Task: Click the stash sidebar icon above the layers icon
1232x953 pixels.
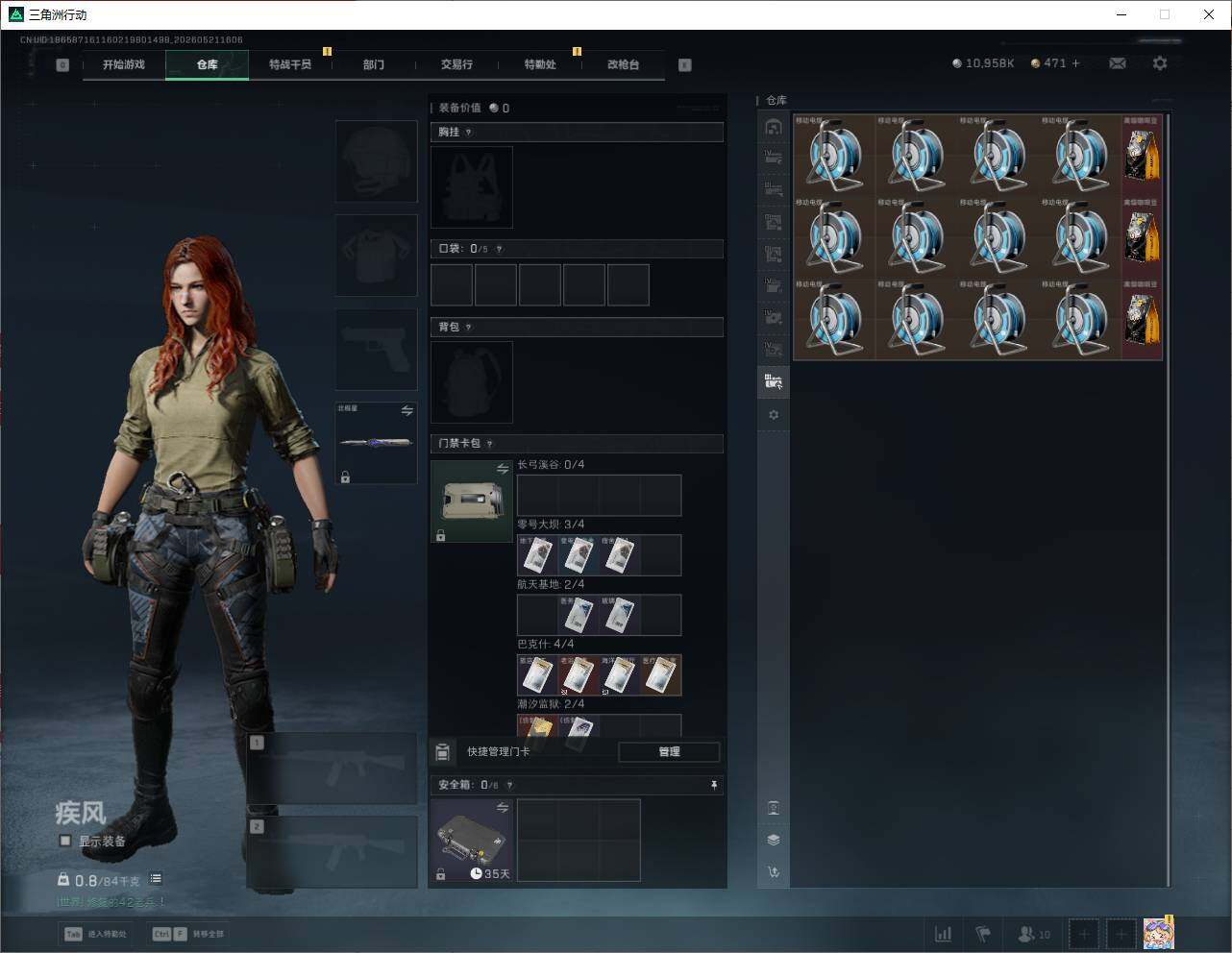Action: click(x=774, y=808)
